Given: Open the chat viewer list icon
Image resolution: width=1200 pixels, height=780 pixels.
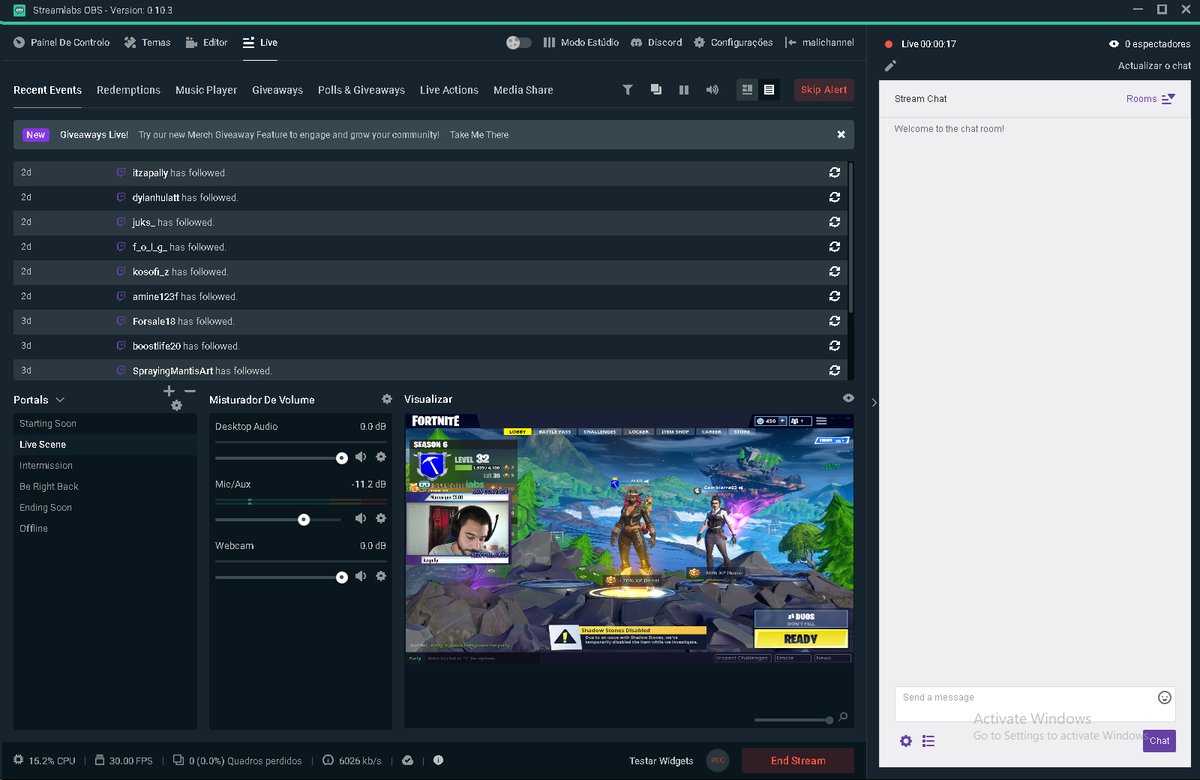Looking at the screenshot, I should pos(928,741).
